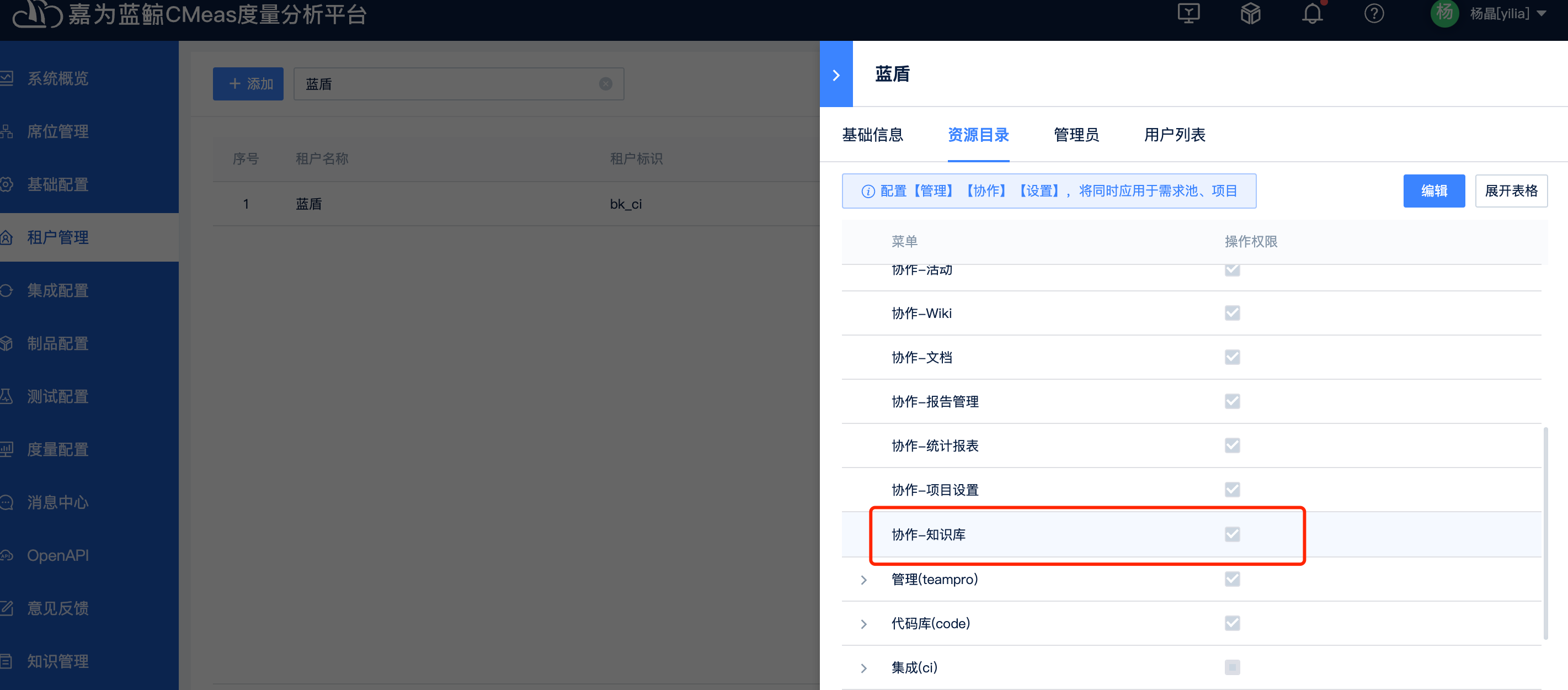Image resolution: width=1568 pixels, height=690 pixels.
Task: Select the 蓝盾 tenant row name
Action: tap(308, 204)
